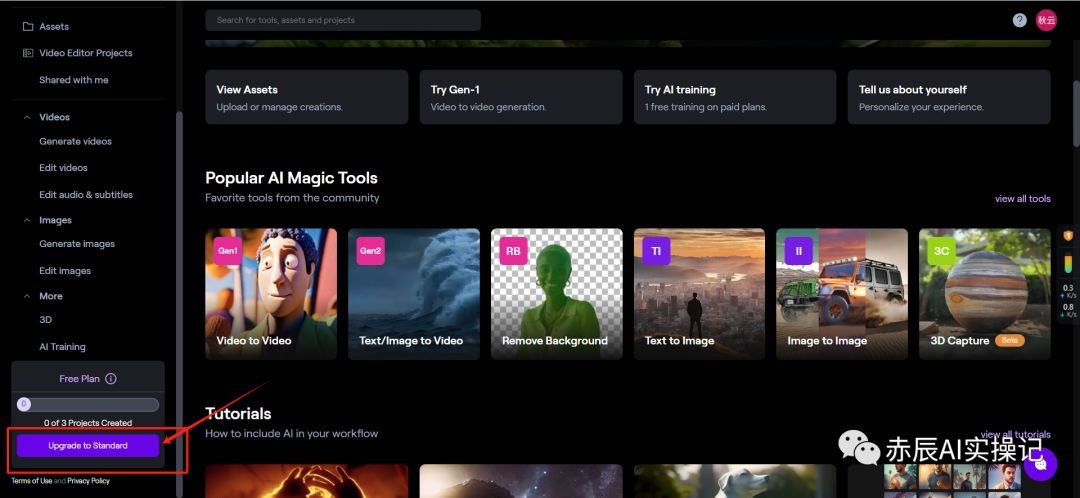Open the user profile avatar
Viewport: 1080px width, 498px height.
1046,20
